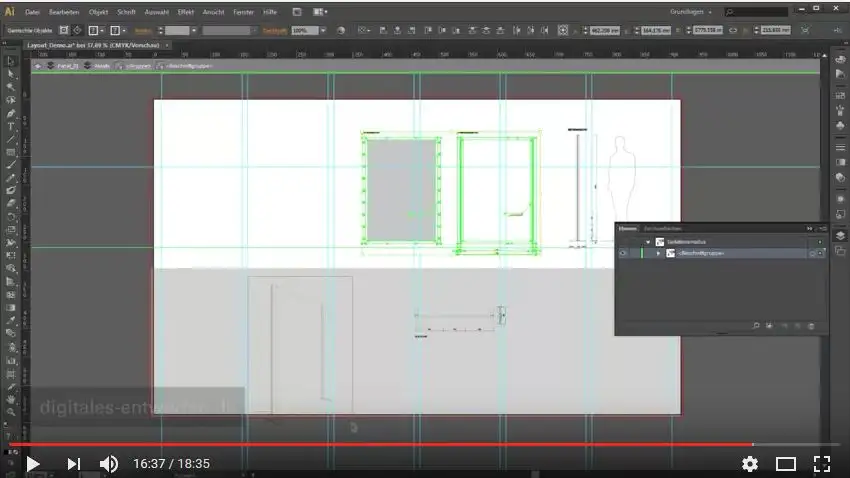Mute the video with the speaker icon
The width and height of the screenshot is (850, 478).
[x=109, y=464]
